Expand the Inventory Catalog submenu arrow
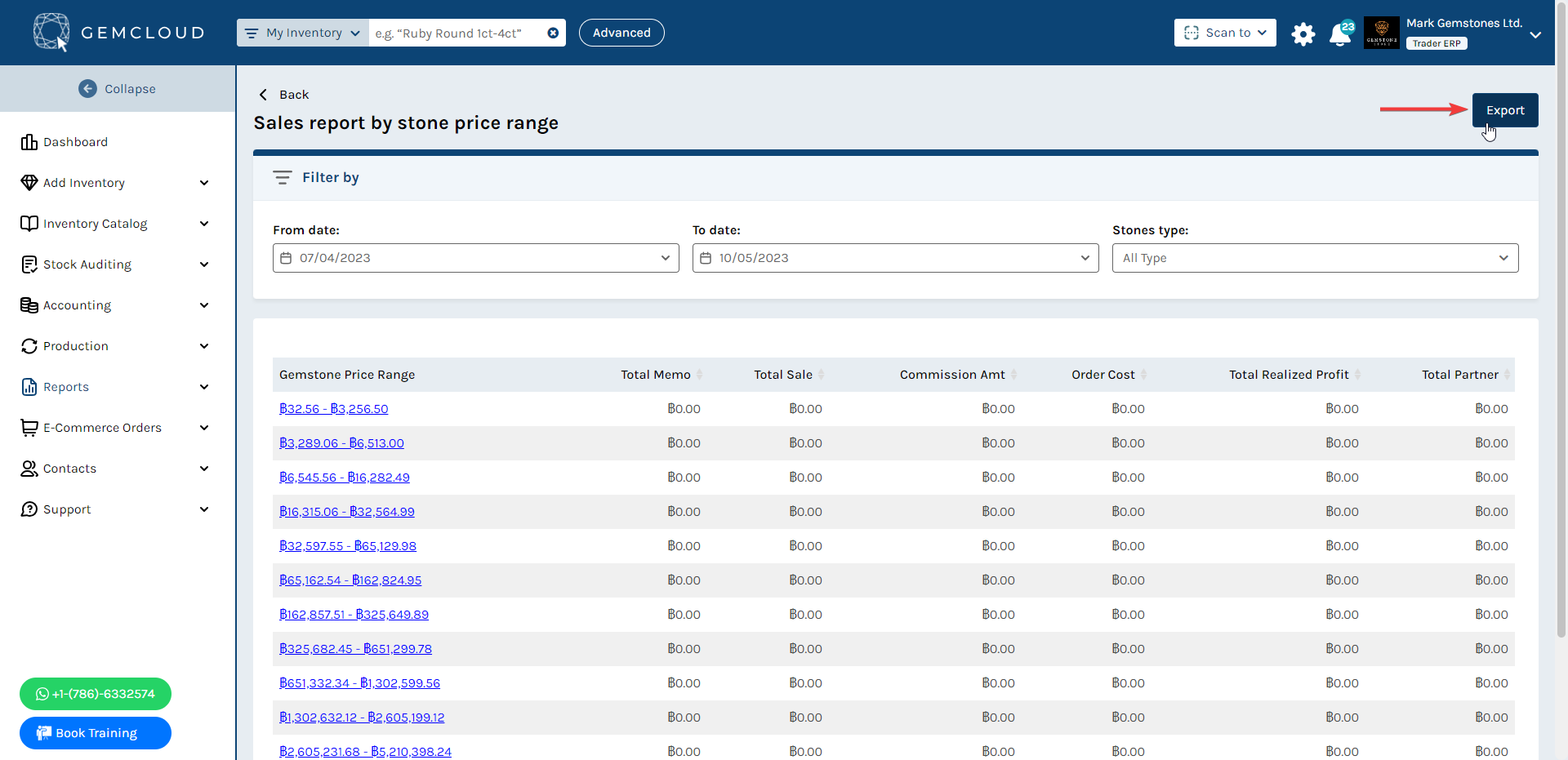 [204, 224]
